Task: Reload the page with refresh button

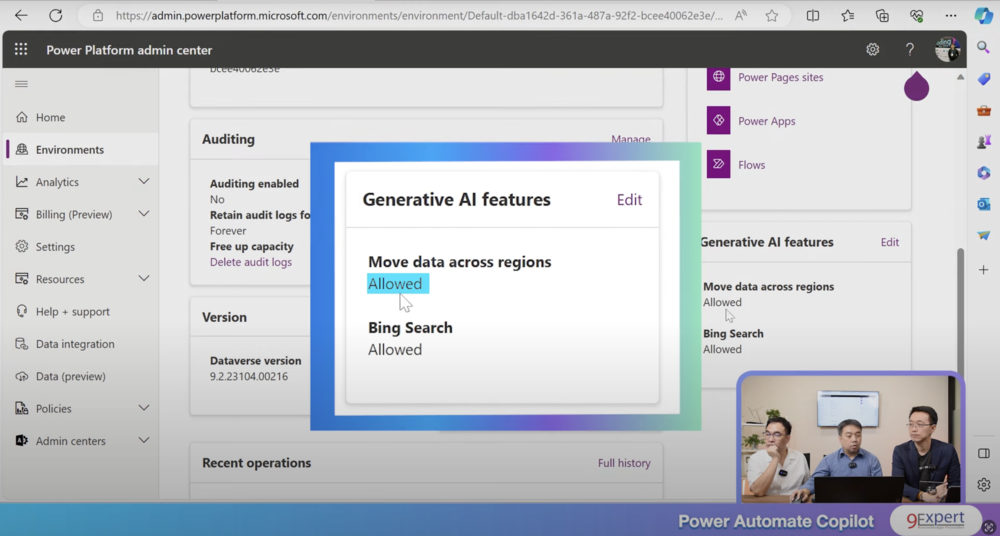Action: tap(55, 16)
